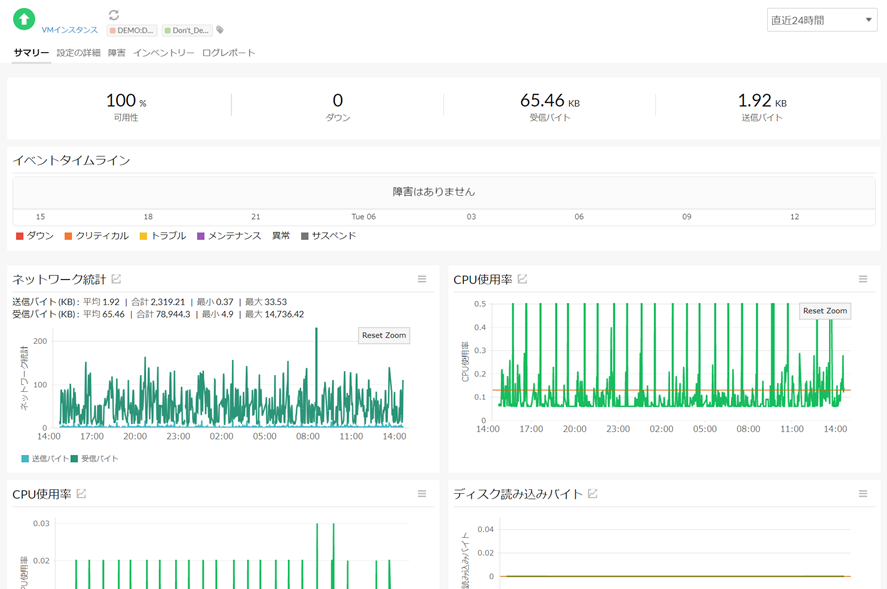Open ディスク読み込みバイト pop-out icon
Image resolution: width=887 pixels, height=589 pixels.
[x=593, y=494]
